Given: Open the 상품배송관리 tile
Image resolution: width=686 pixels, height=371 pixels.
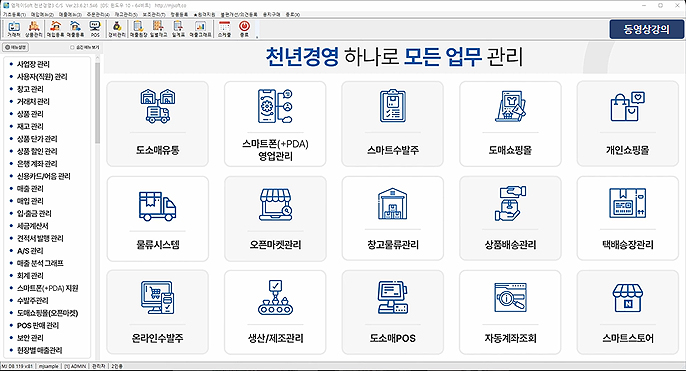Looking at the screenshot, I should point(510,219).
